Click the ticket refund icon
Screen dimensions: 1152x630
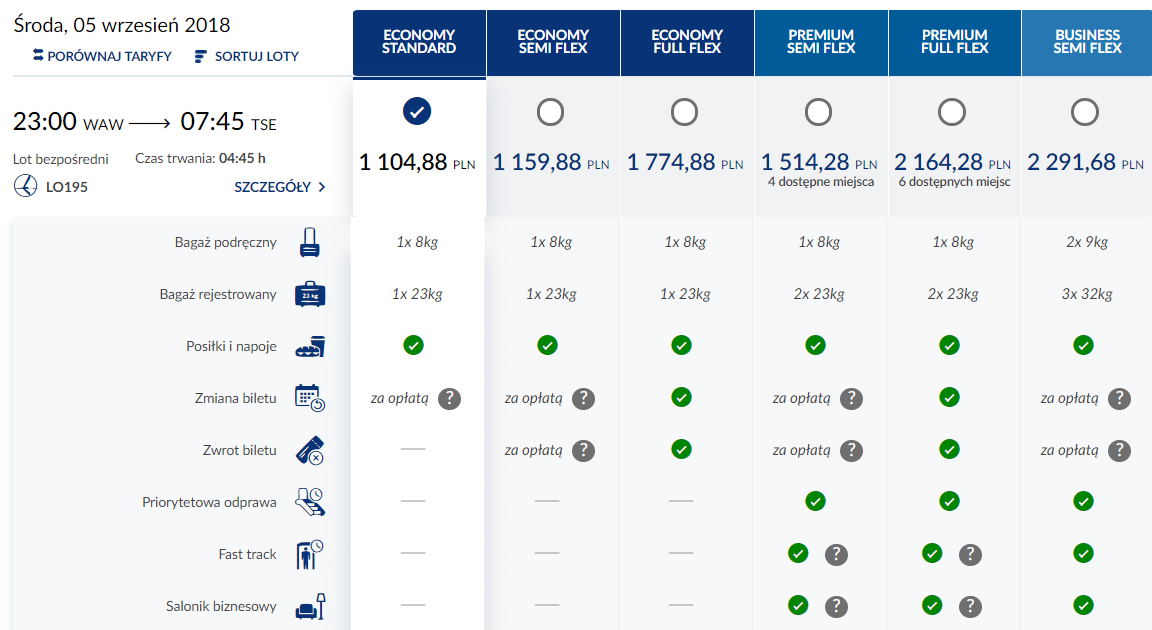(x=310, y=451)
